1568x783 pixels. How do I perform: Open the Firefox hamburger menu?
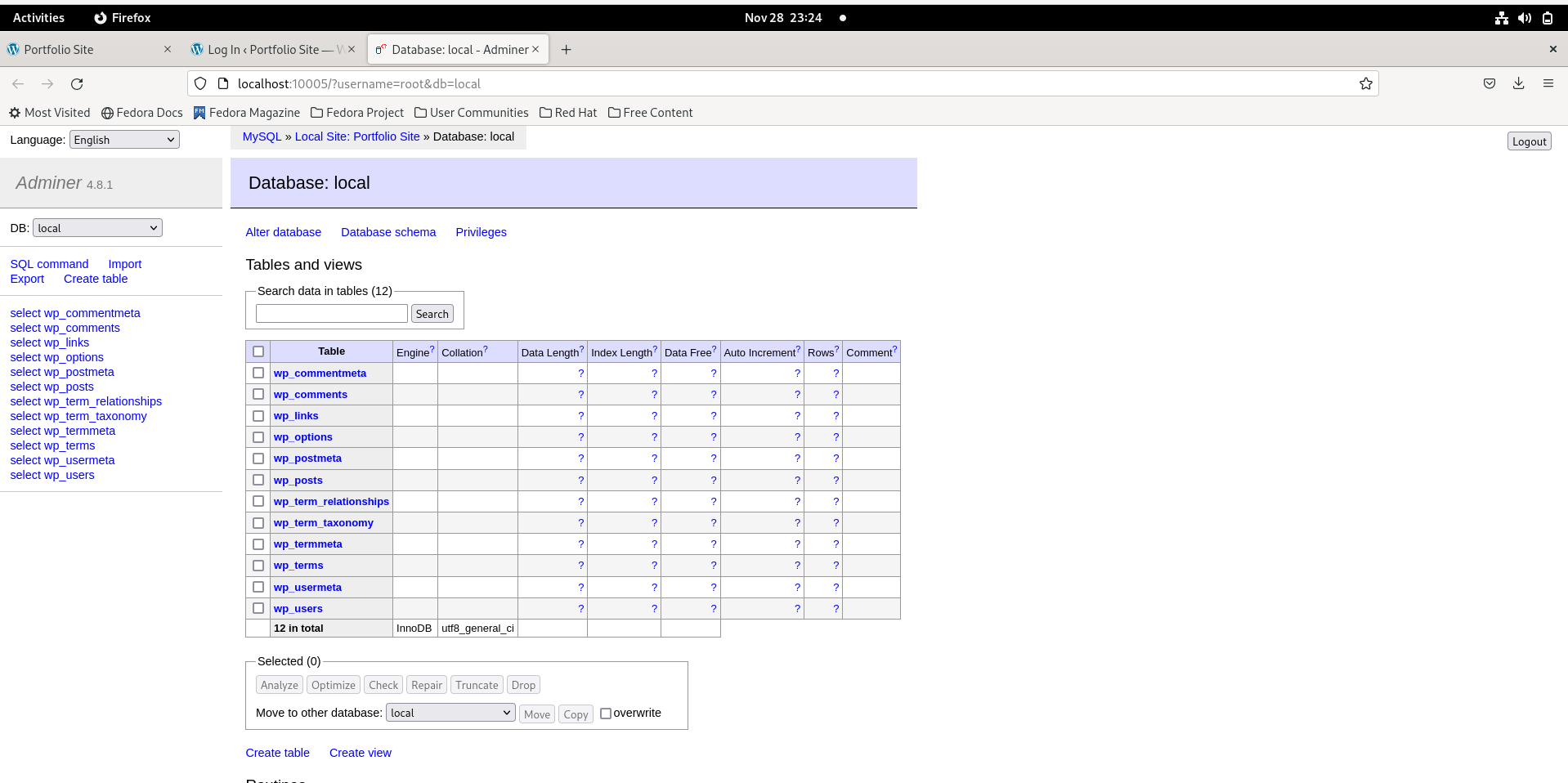(1548, 84)
